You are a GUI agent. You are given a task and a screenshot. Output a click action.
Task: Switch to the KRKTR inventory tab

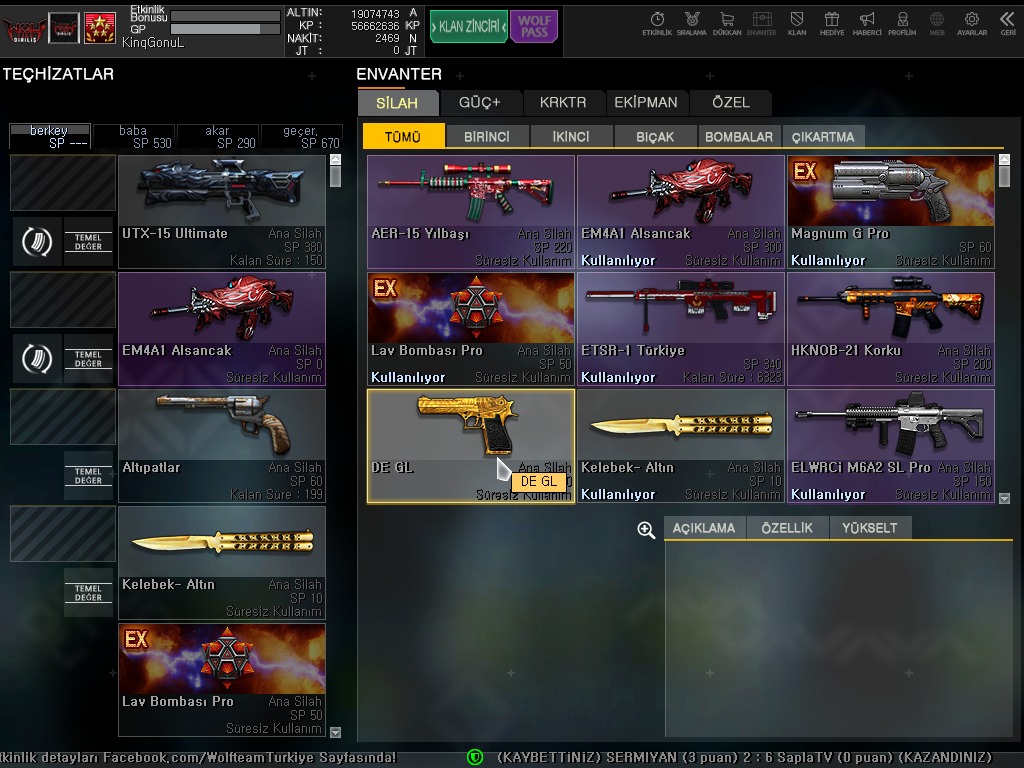pyautogui.click(x=563, y=103)
